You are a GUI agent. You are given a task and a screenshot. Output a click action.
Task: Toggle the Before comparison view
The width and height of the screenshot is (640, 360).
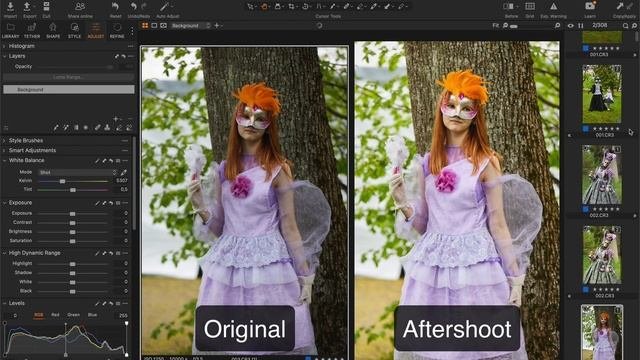pos(509,7)
